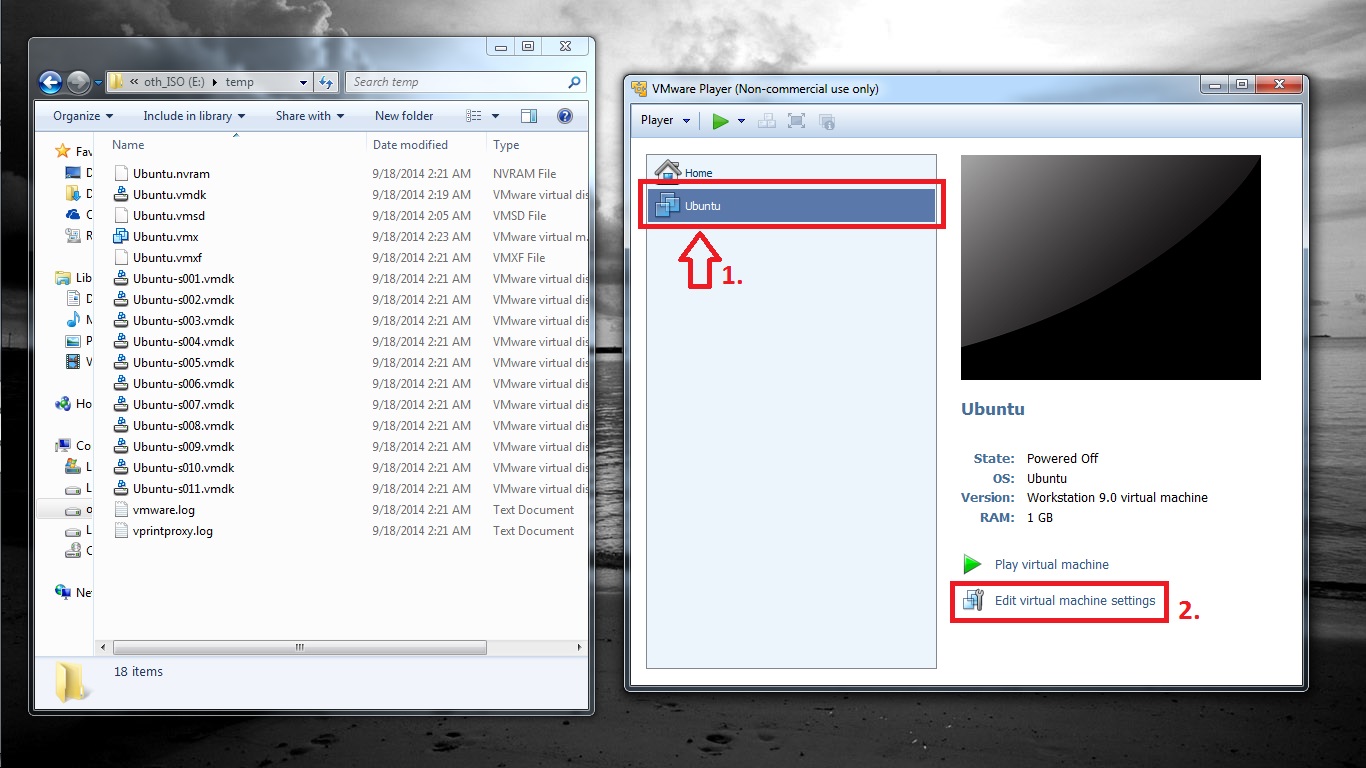Viewport: 1366px width, 768px height.
Task: Click the magnifier icon in Search temp box
Action: point(575,82)
